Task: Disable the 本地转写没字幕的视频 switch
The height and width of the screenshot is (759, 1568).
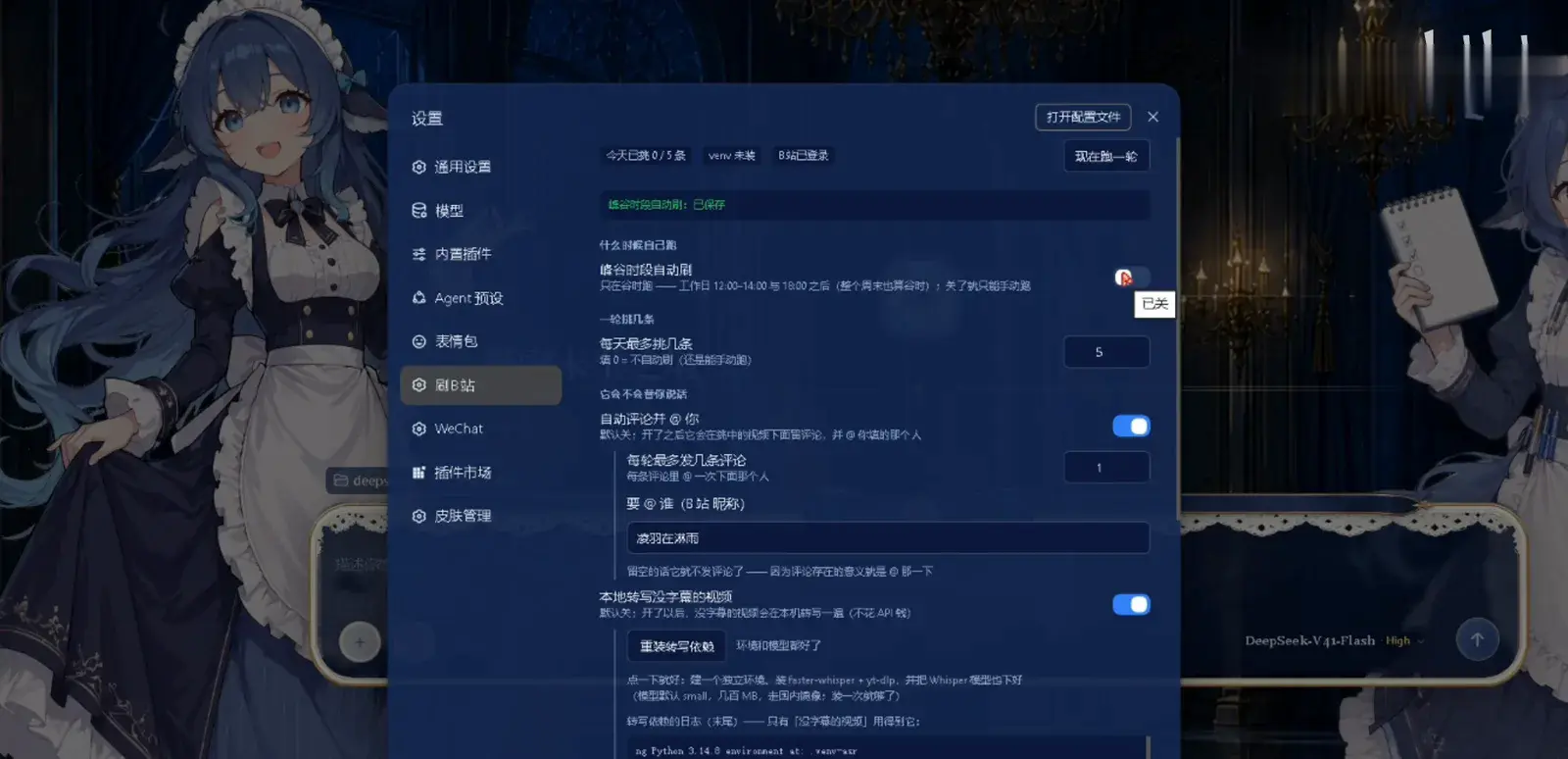Action: coord(1131,604)
